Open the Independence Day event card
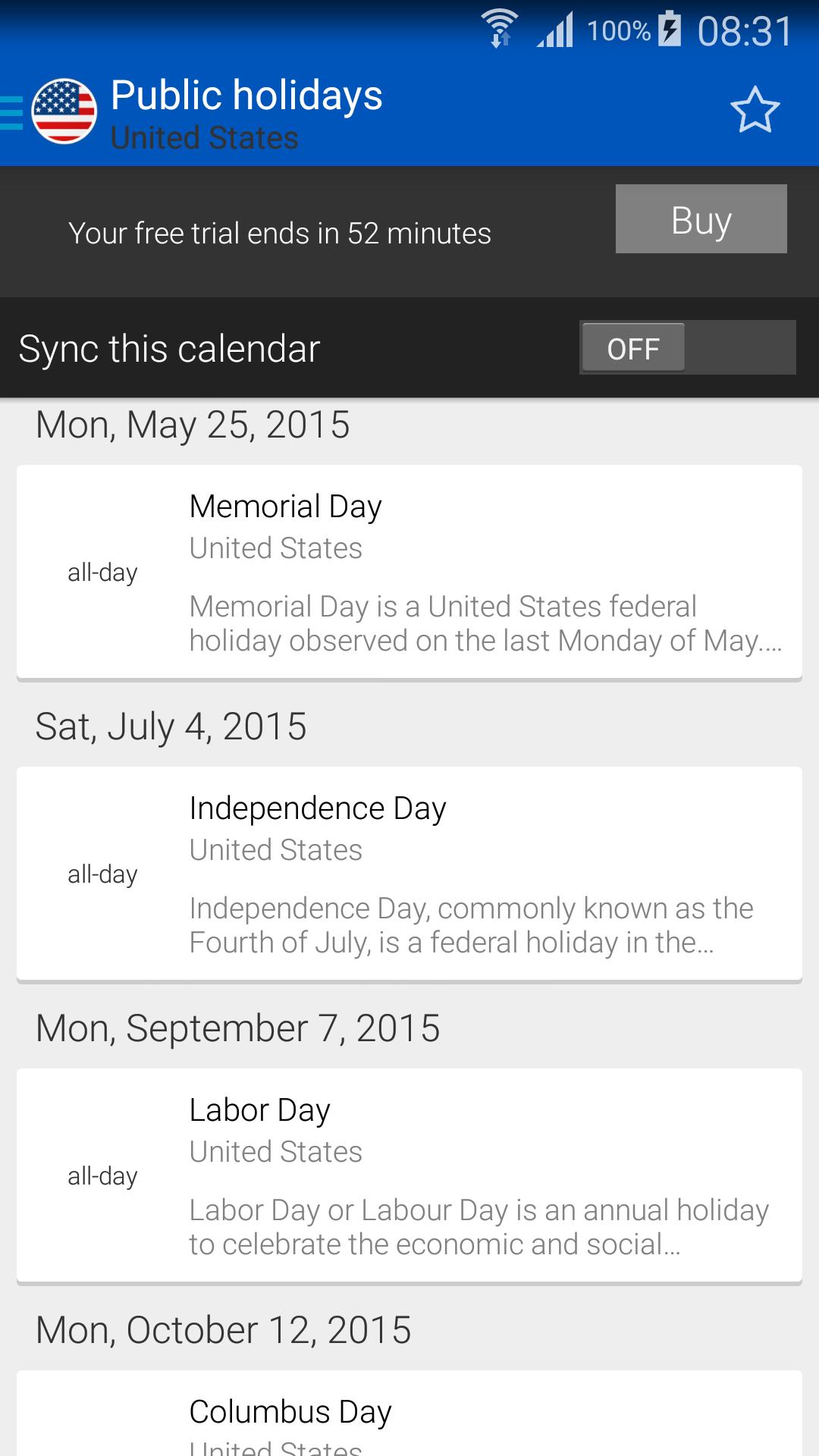 (409, 874)
